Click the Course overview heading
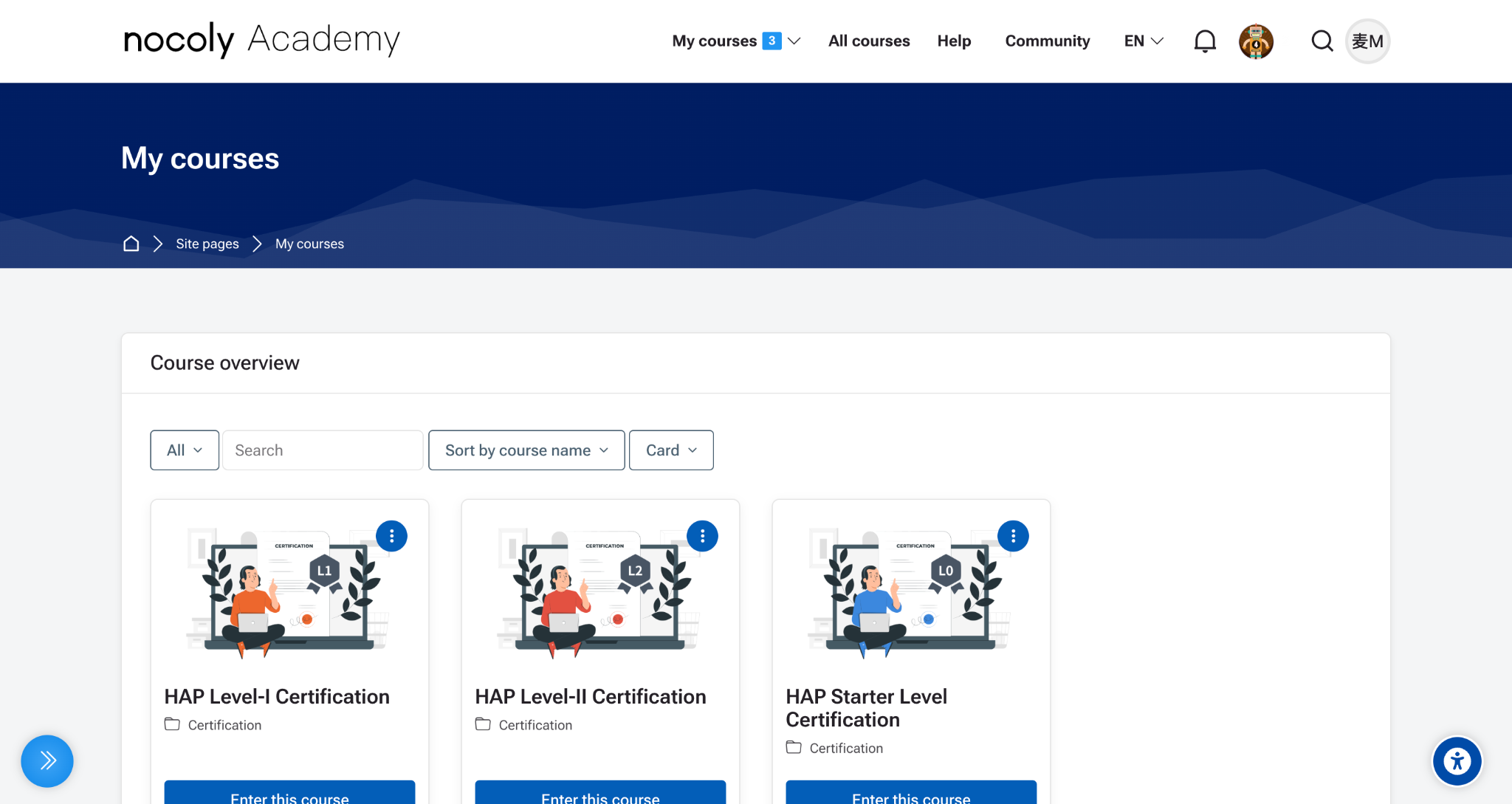The height and width of the screenshot is (804, 1512). coord(224,363)
